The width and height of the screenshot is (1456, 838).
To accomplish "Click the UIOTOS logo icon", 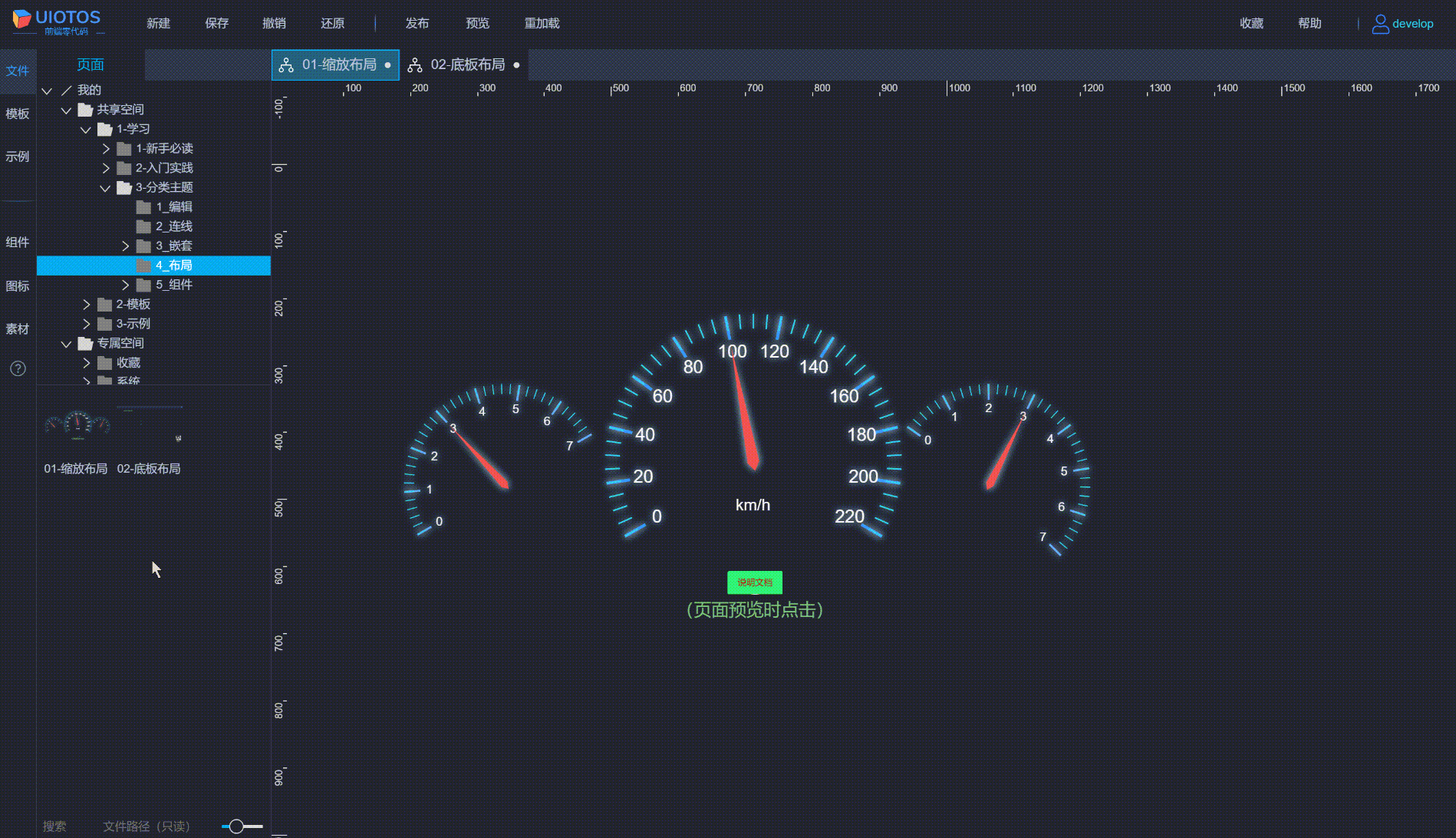I will coord(21,19).
